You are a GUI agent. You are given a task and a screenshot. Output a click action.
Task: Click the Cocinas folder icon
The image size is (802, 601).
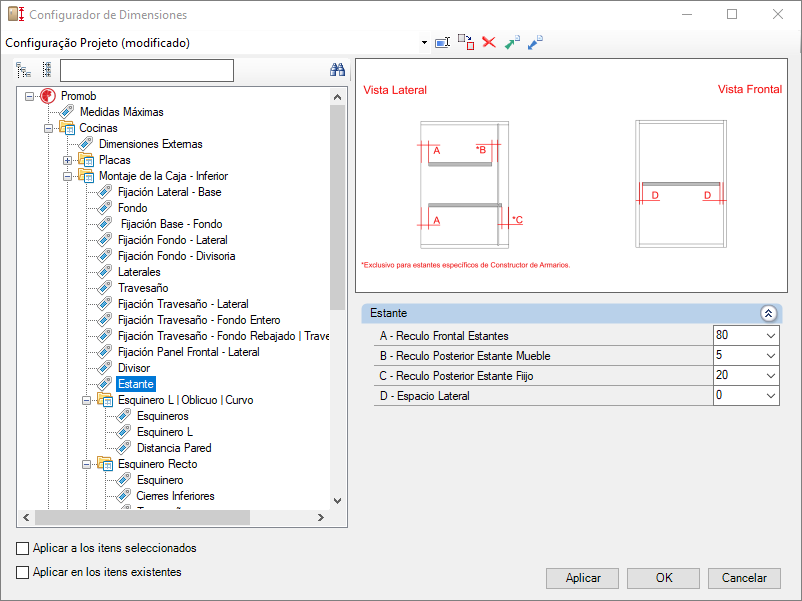[x=67, y=128]
